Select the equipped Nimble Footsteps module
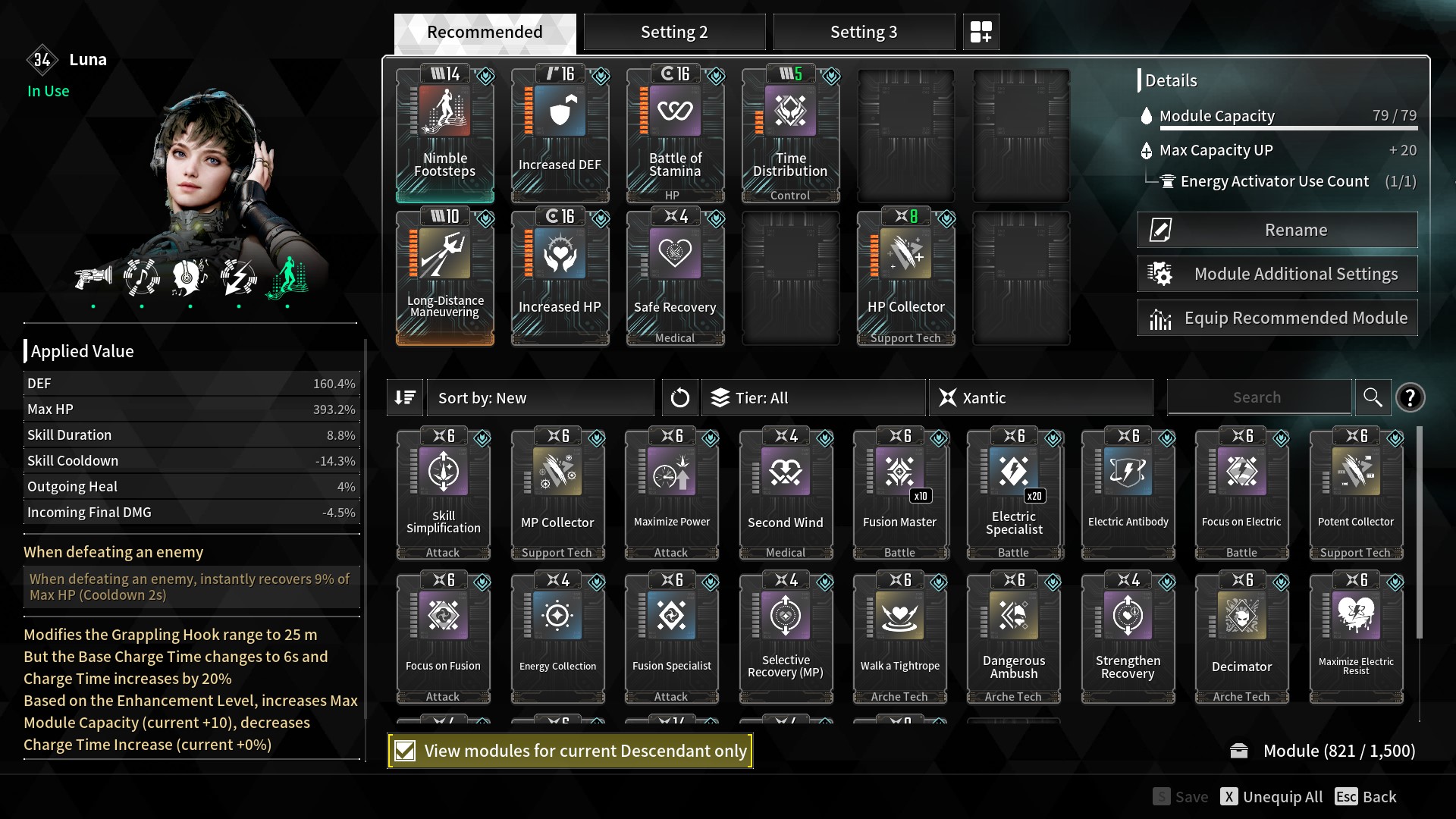 click(x=445, y=135)
